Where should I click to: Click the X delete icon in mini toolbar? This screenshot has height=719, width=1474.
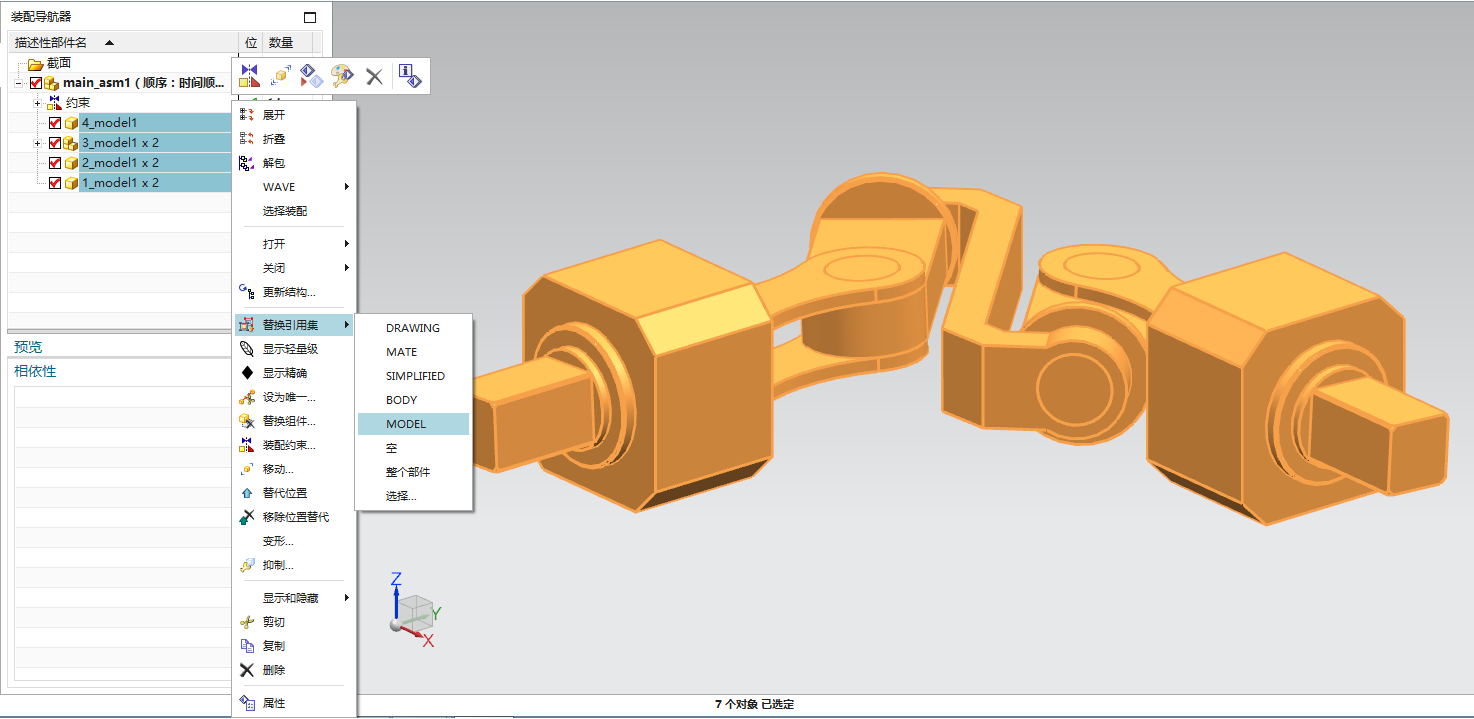click(374, 76)
